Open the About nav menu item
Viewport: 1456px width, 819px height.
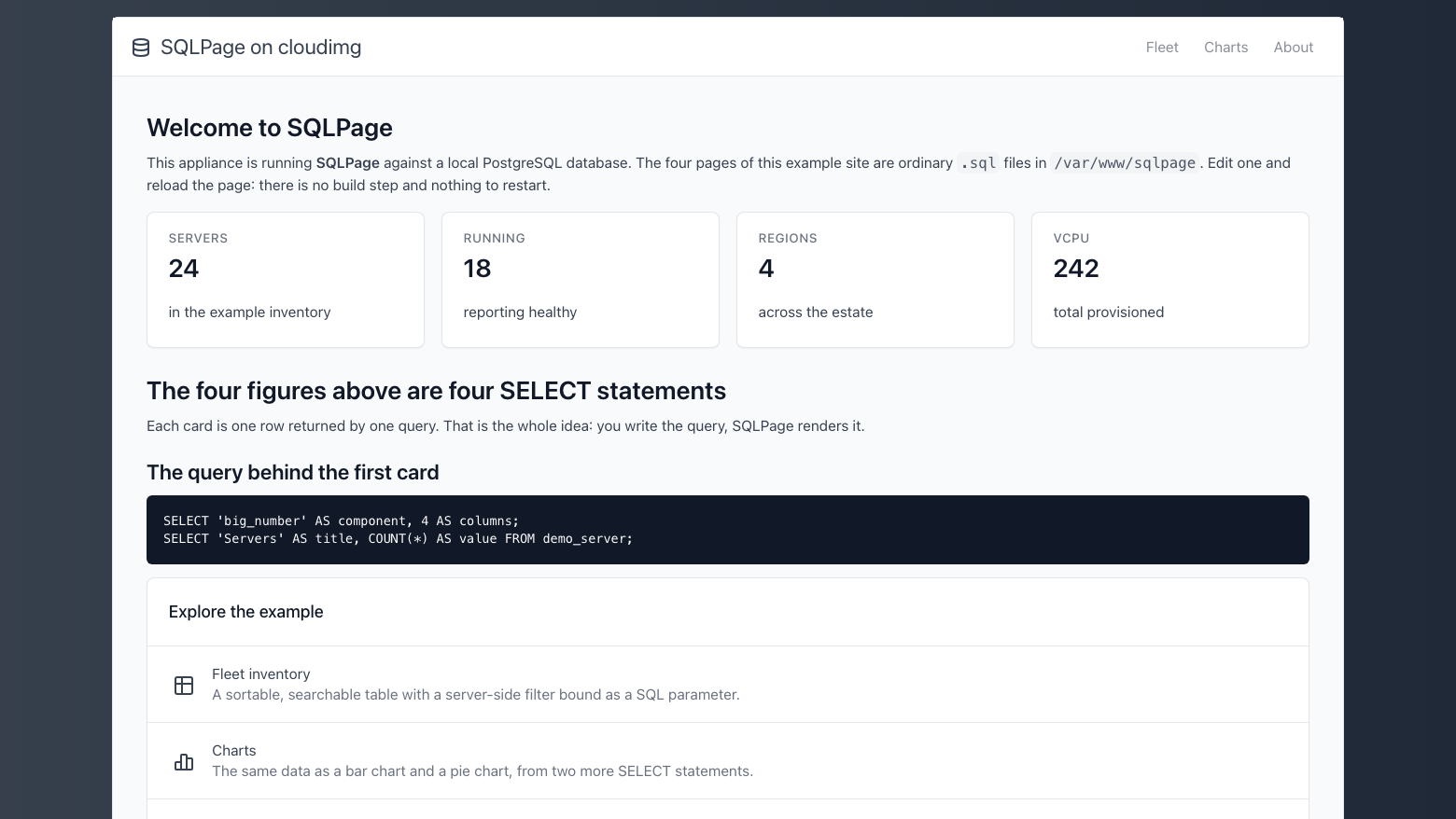point(1294,48)
